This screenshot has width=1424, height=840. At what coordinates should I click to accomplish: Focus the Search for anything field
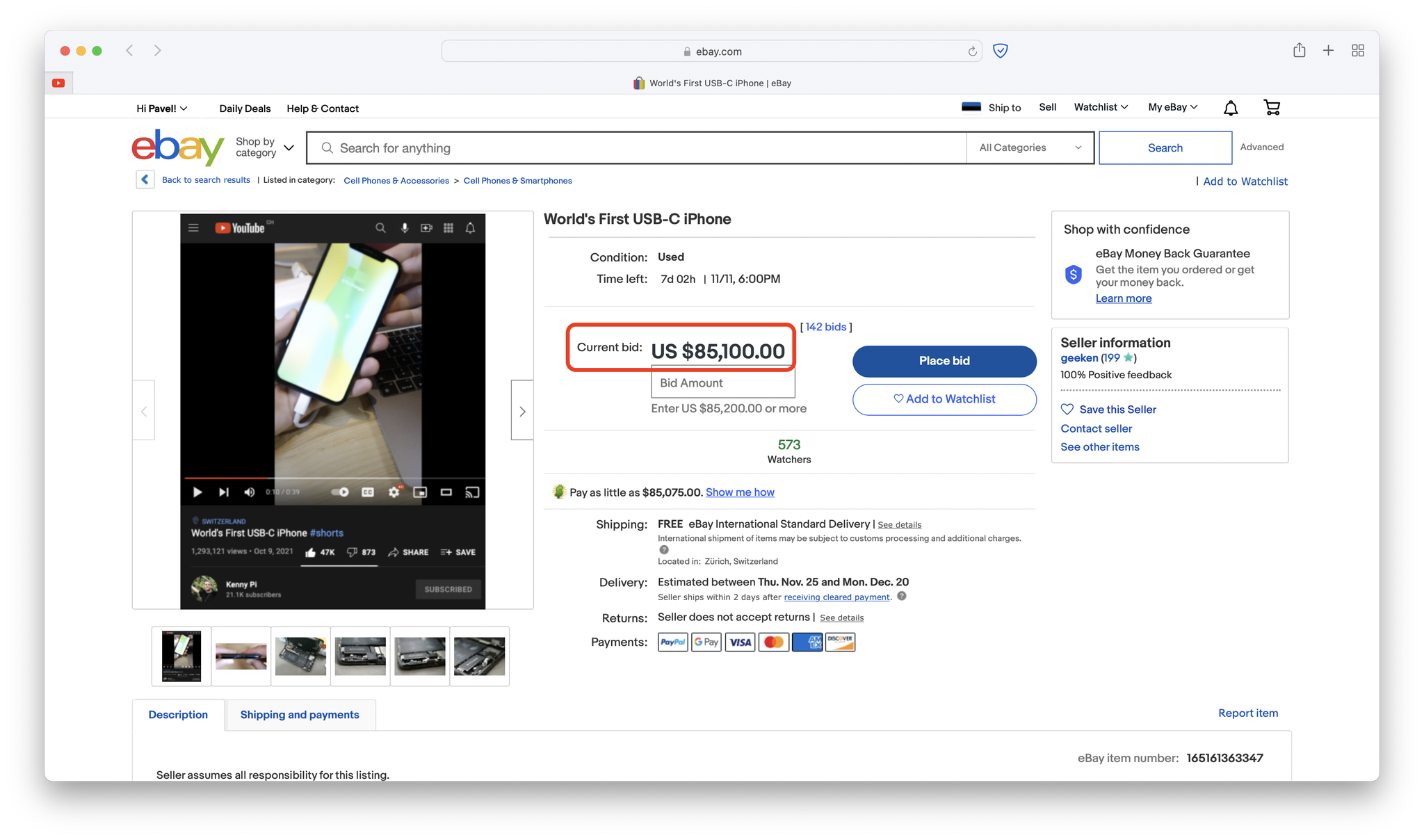click(x=636, y=147)
